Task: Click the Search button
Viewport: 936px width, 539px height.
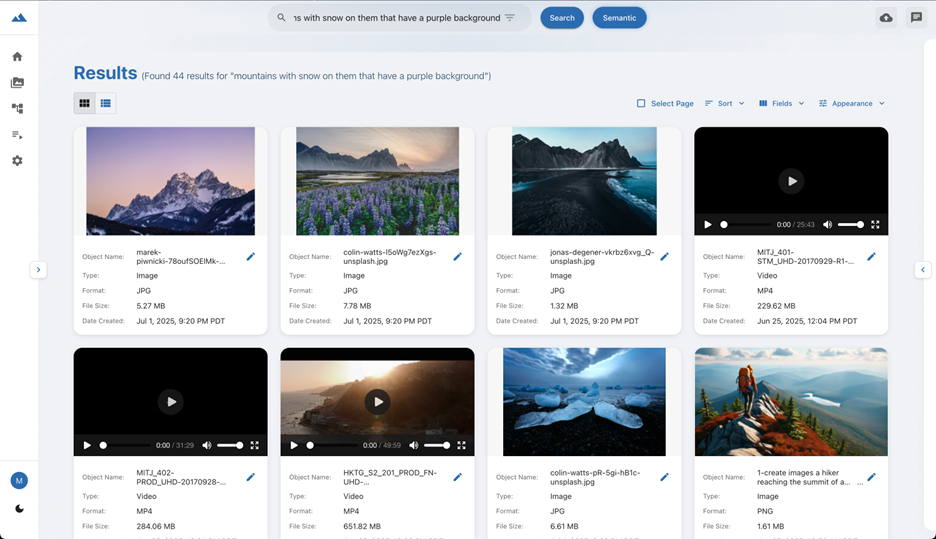Action: click(x=562, y=18)
